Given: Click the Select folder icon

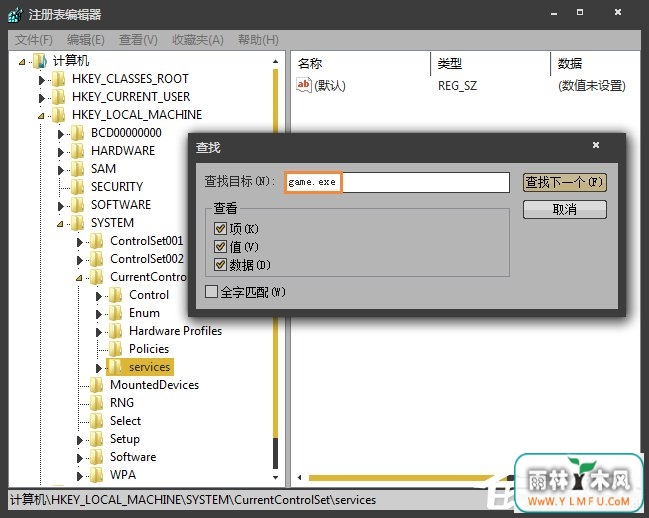Looking at the screenshot, I should [96, 421].
